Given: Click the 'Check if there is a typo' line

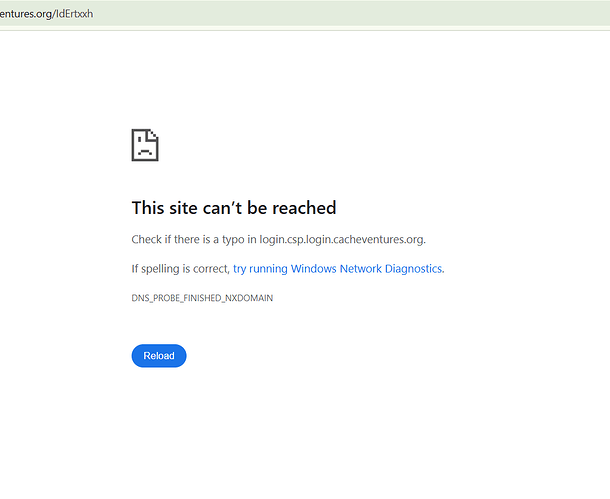Looking at the screenshot, I should coord(279,239).
